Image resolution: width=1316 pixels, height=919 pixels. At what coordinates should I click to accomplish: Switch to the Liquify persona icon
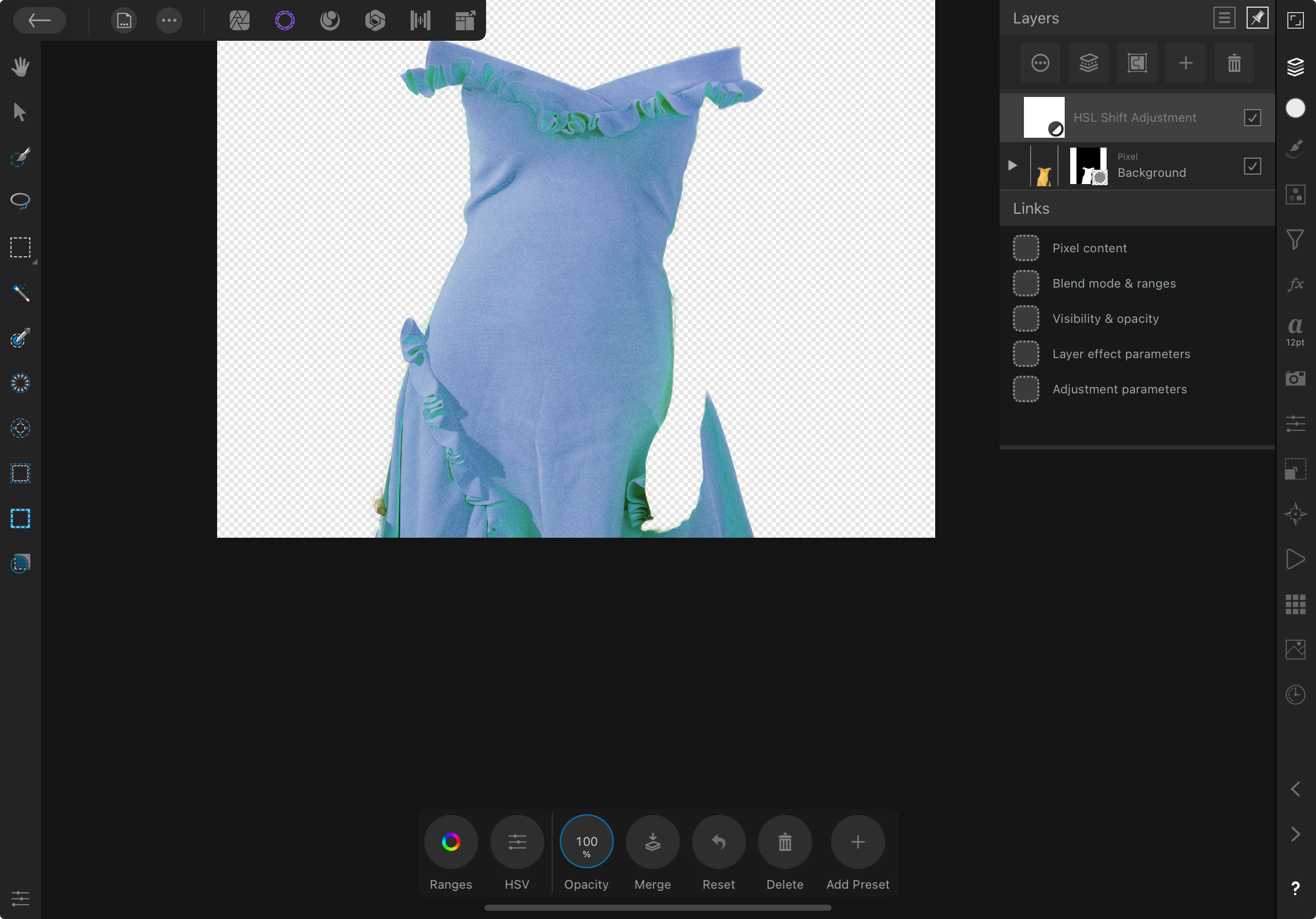(330, 20)
